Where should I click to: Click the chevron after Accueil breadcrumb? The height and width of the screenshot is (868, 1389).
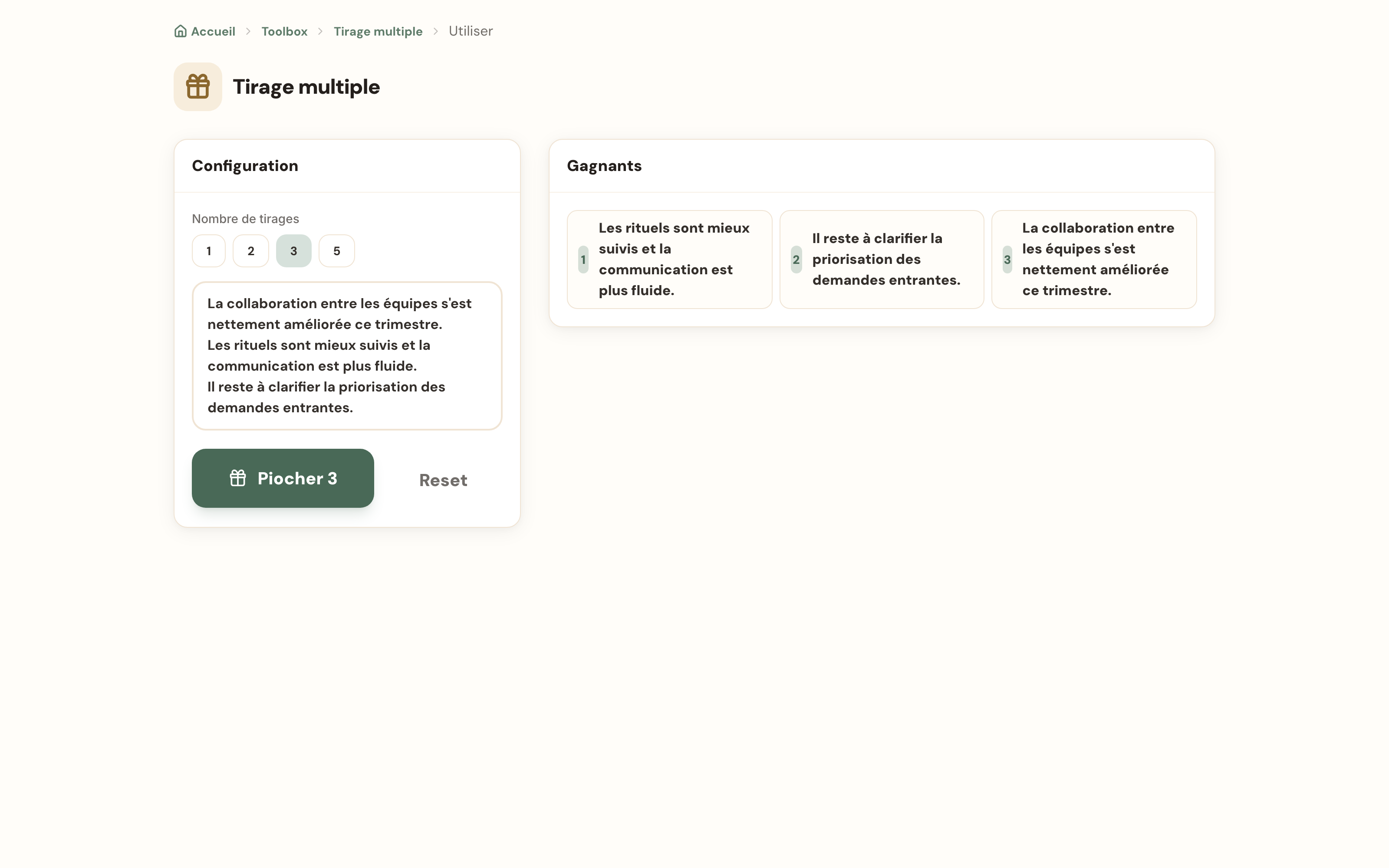[249, 31]
